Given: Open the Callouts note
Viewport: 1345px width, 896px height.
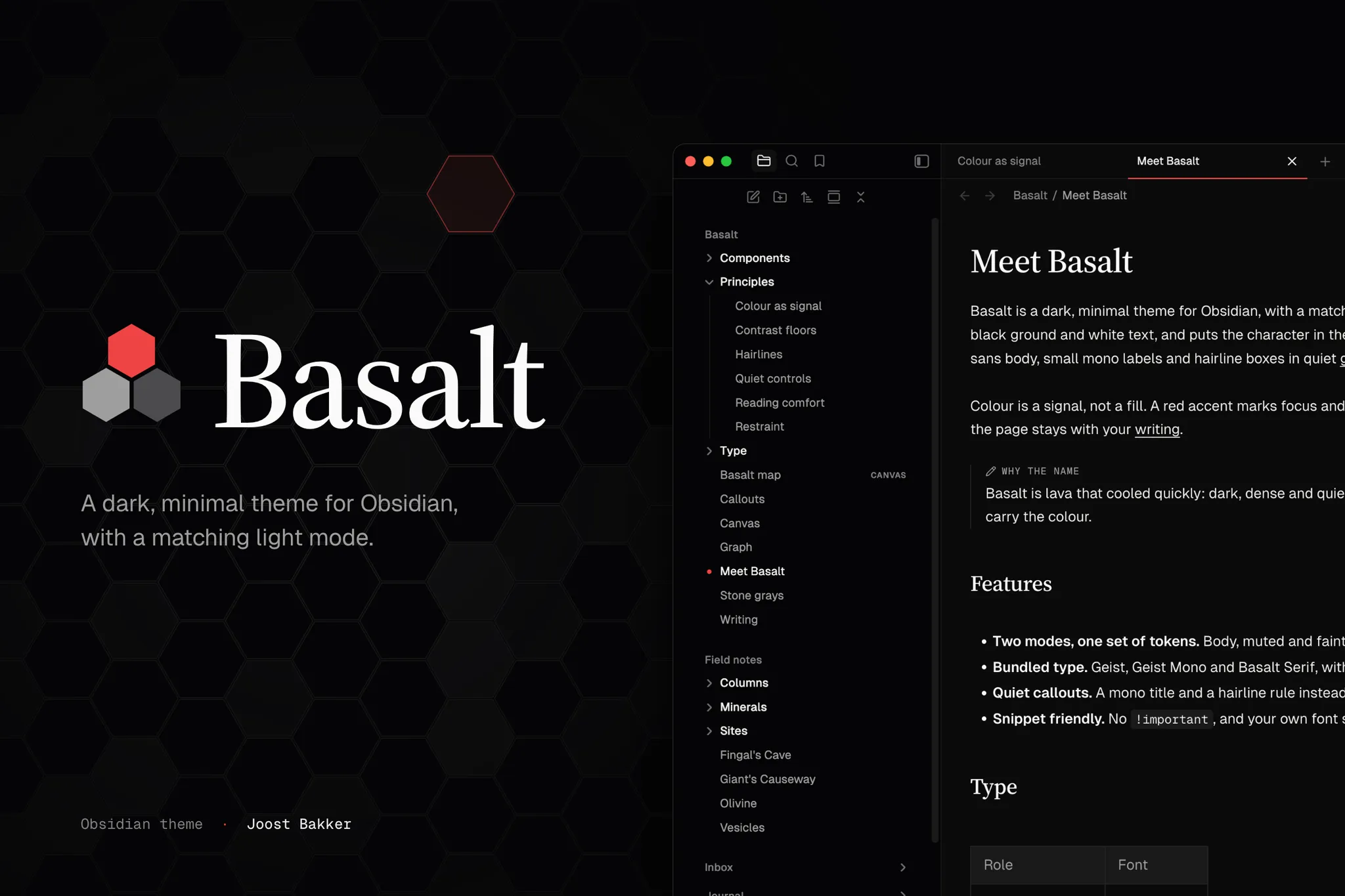Looking at the screenshot, I should tap(742, 499).
